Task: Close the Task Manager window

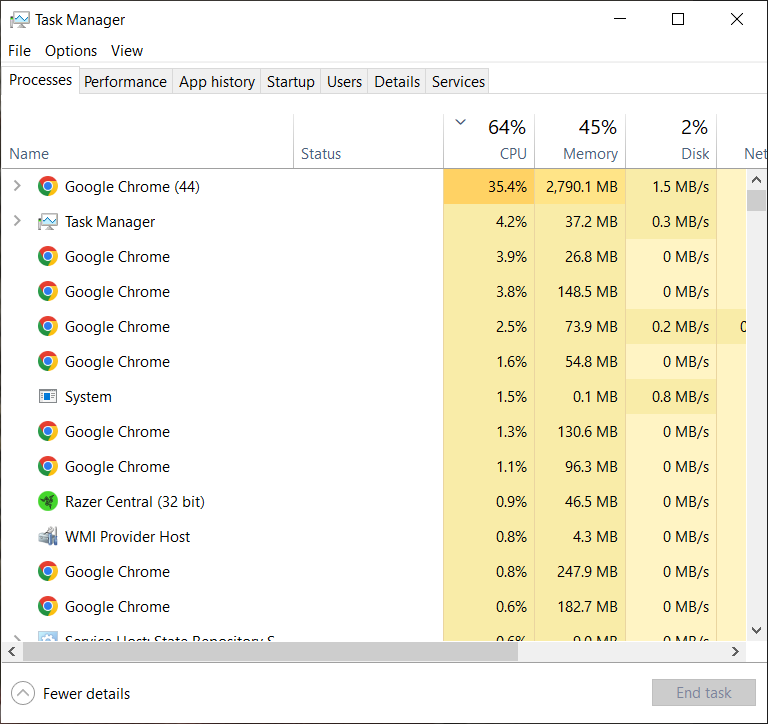Action: (737, 19)
